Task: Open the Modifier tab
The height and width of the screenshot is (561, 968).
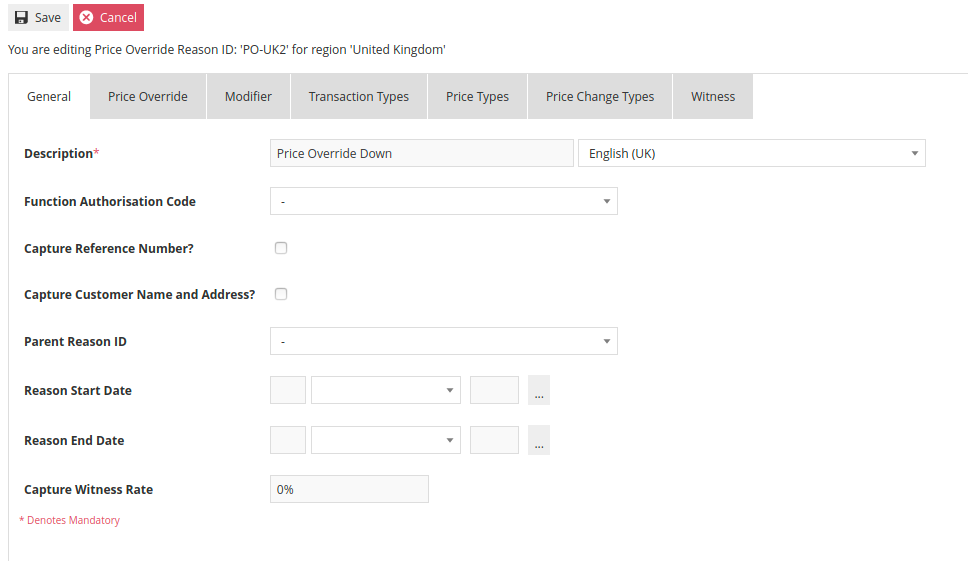Action: click(248, 97)
